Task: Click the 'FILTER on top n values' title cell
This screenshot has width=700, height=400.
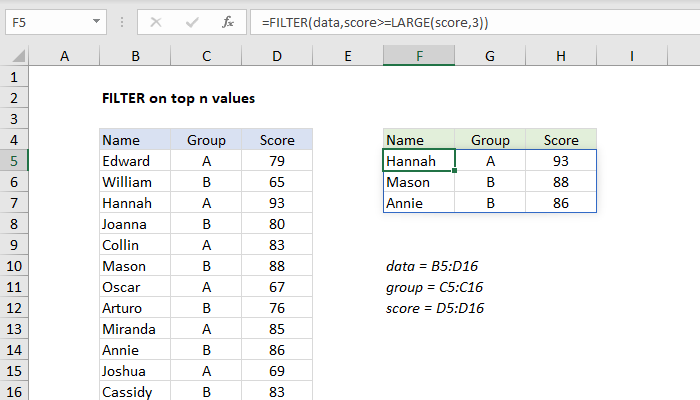Action: [179, 98]
